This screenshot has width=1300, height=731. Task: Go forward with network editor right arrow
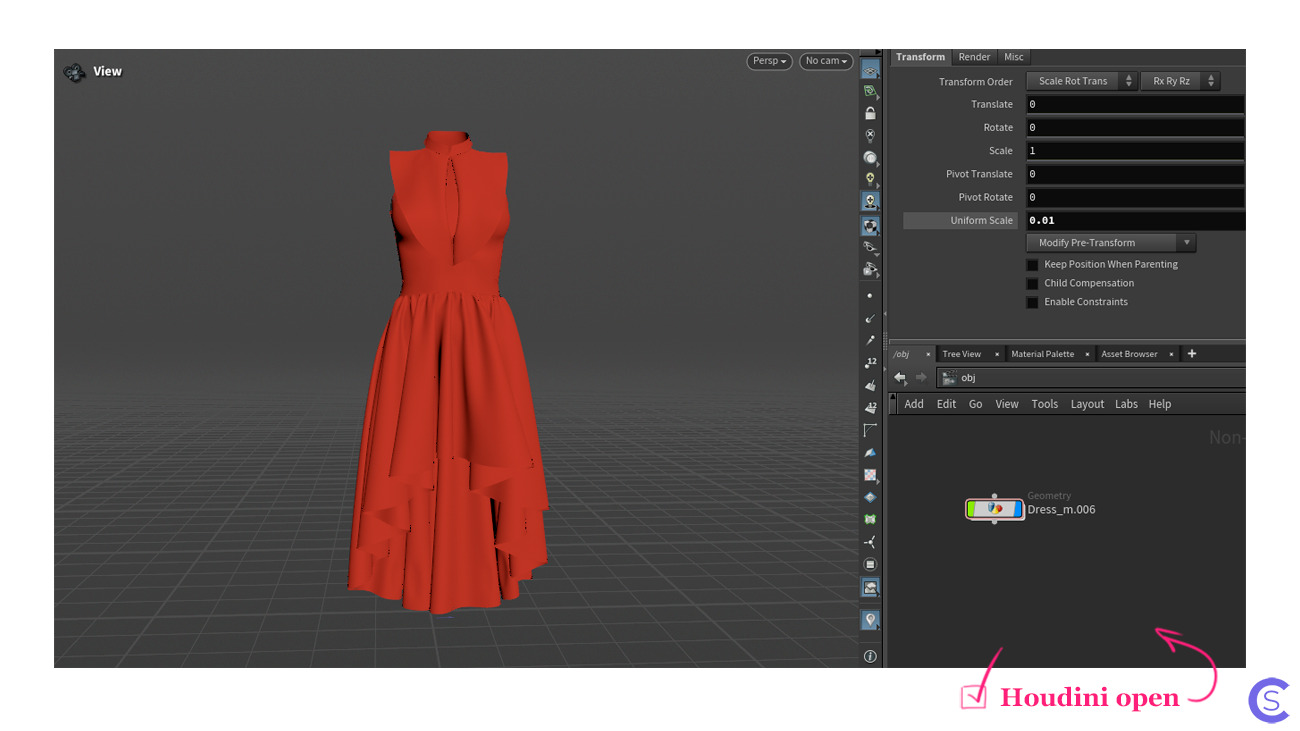tap(921, 377)
